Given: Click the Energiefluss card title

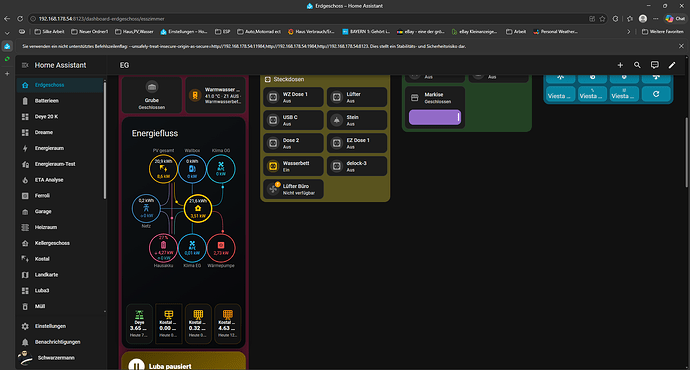Looking at the screenshot, I should click(x=155, y=133).
